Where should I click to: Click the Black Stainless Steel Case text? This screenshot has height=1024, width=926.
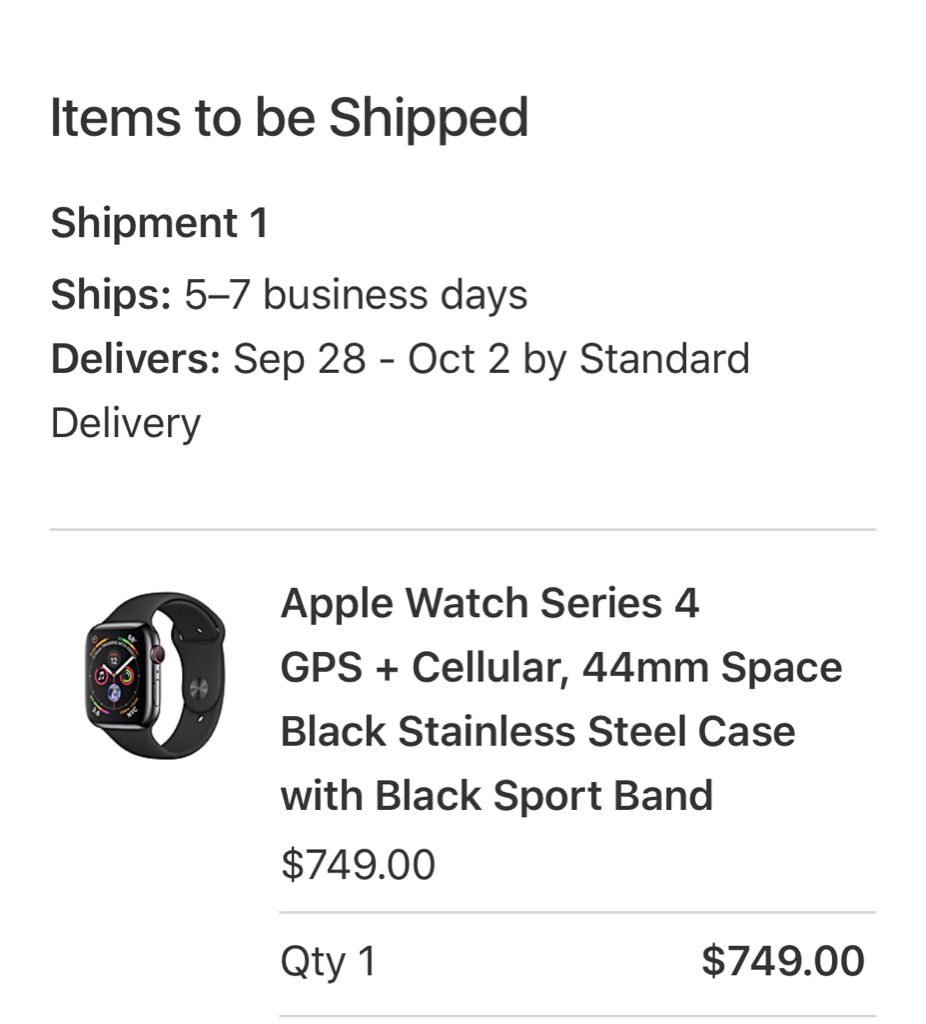[x=538, y=731]
